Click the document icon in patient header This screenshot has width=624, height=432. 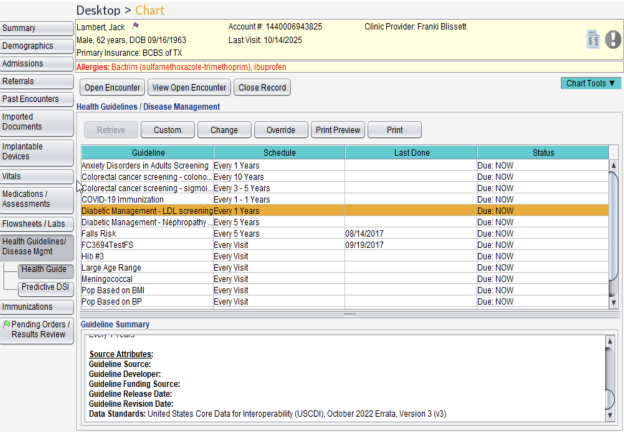(x=592, y=38)
